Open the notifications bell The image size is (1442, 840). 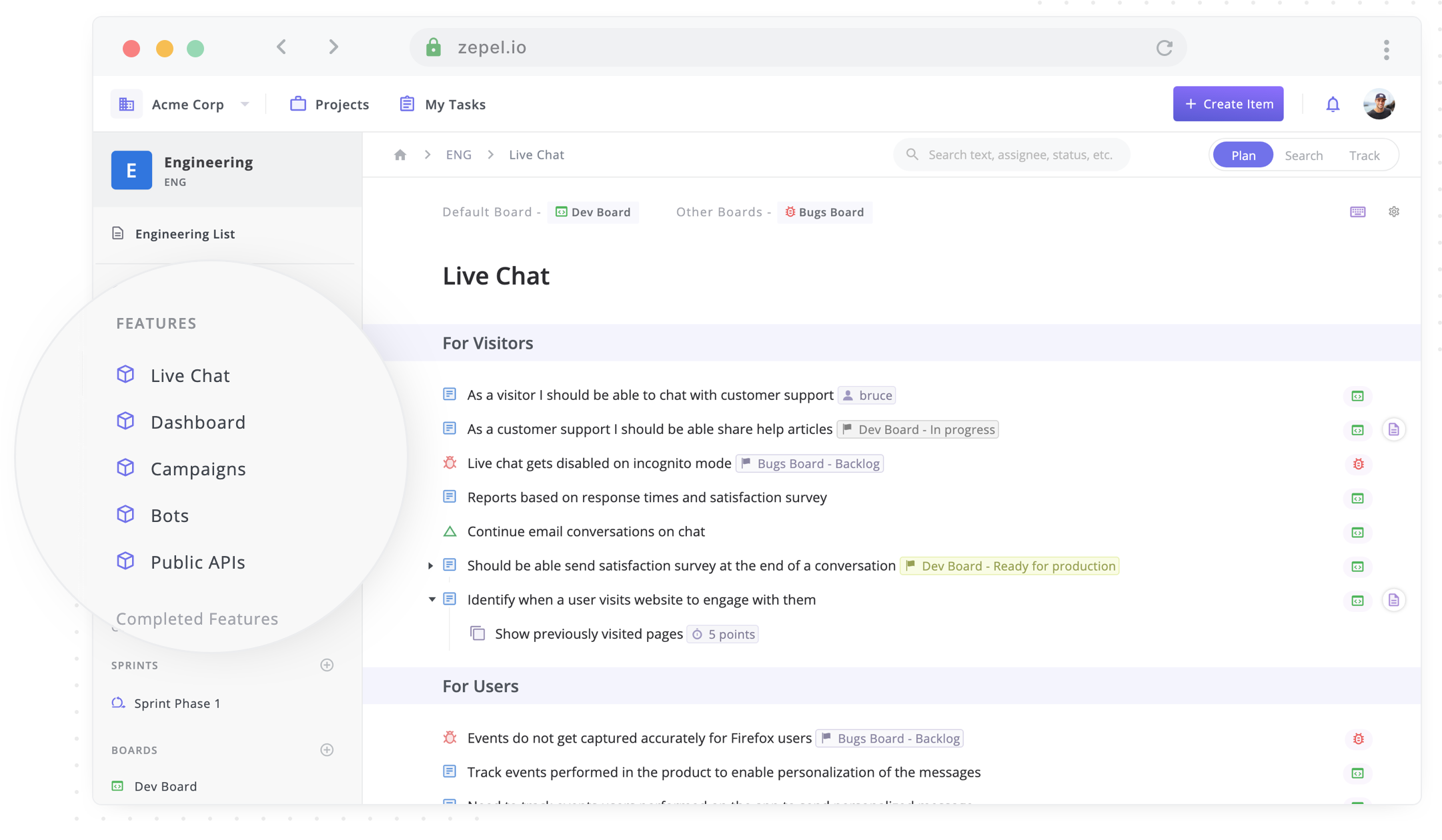1333,104
